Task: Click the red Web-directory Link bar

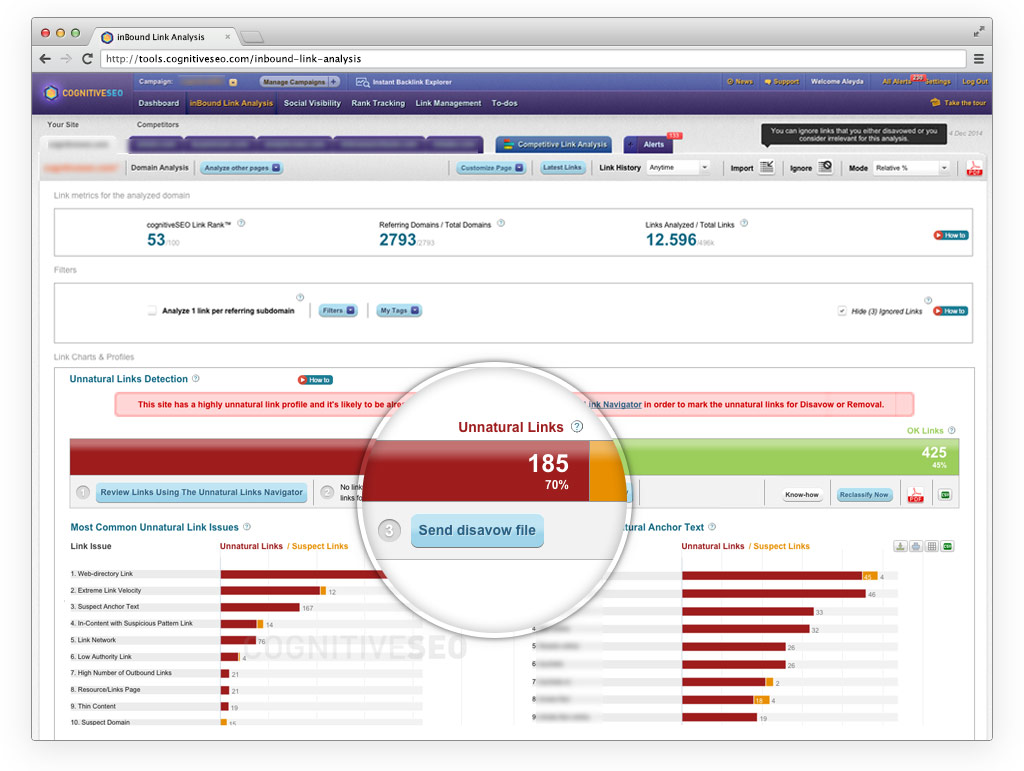Action: tap(304, 574)
